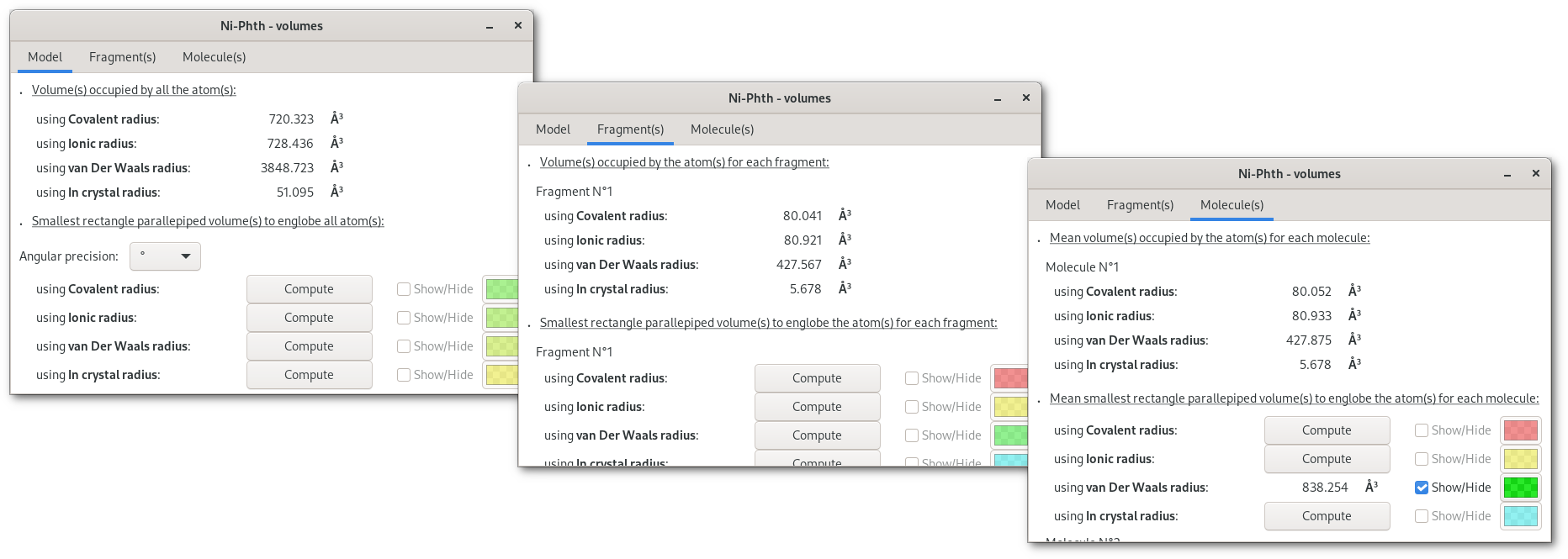Viewport: 1568px width, 559px height.
Task: Open Molecule(s) tab in the middle window
Action: coord(722,129)
